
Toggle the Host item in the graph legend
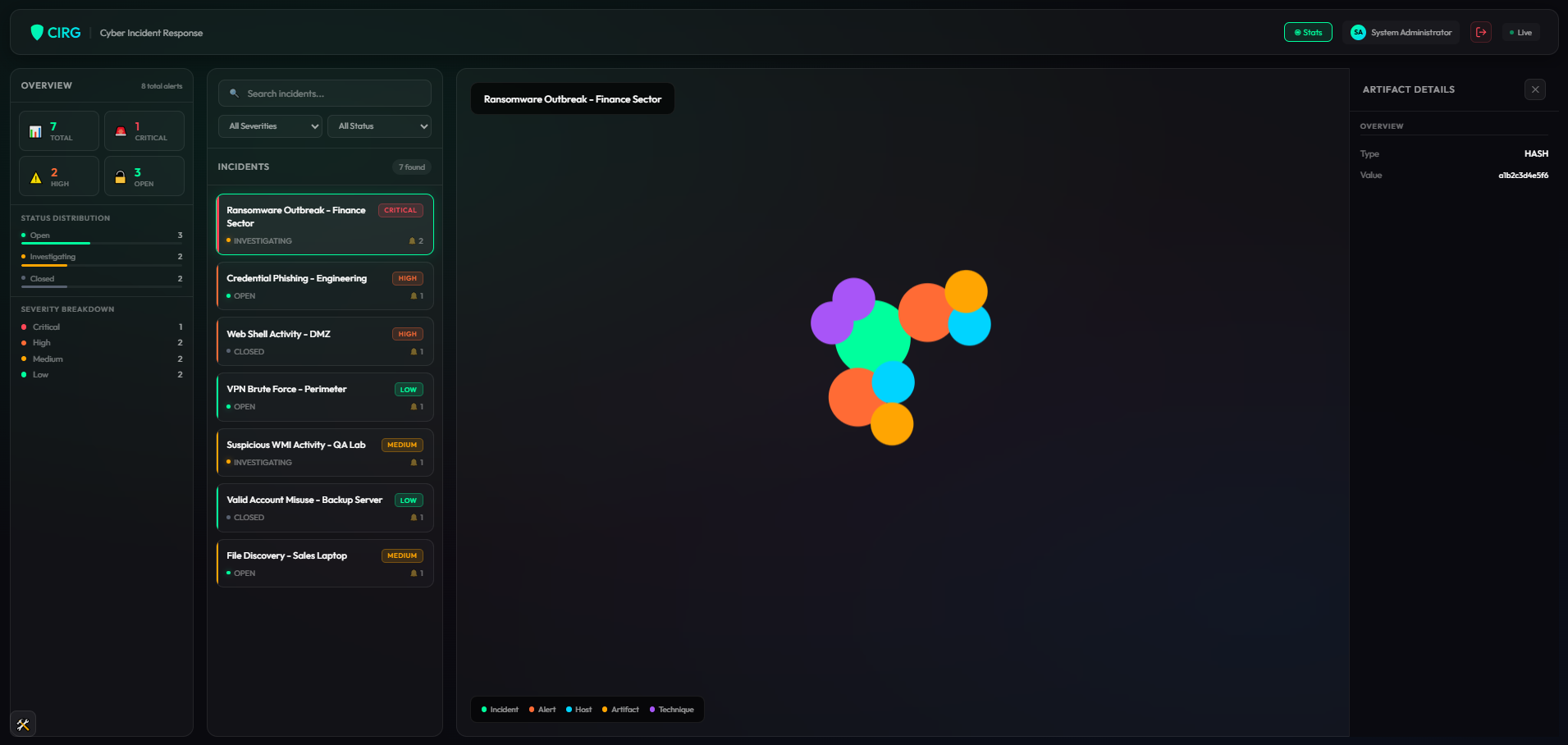(x=578, y=710)
